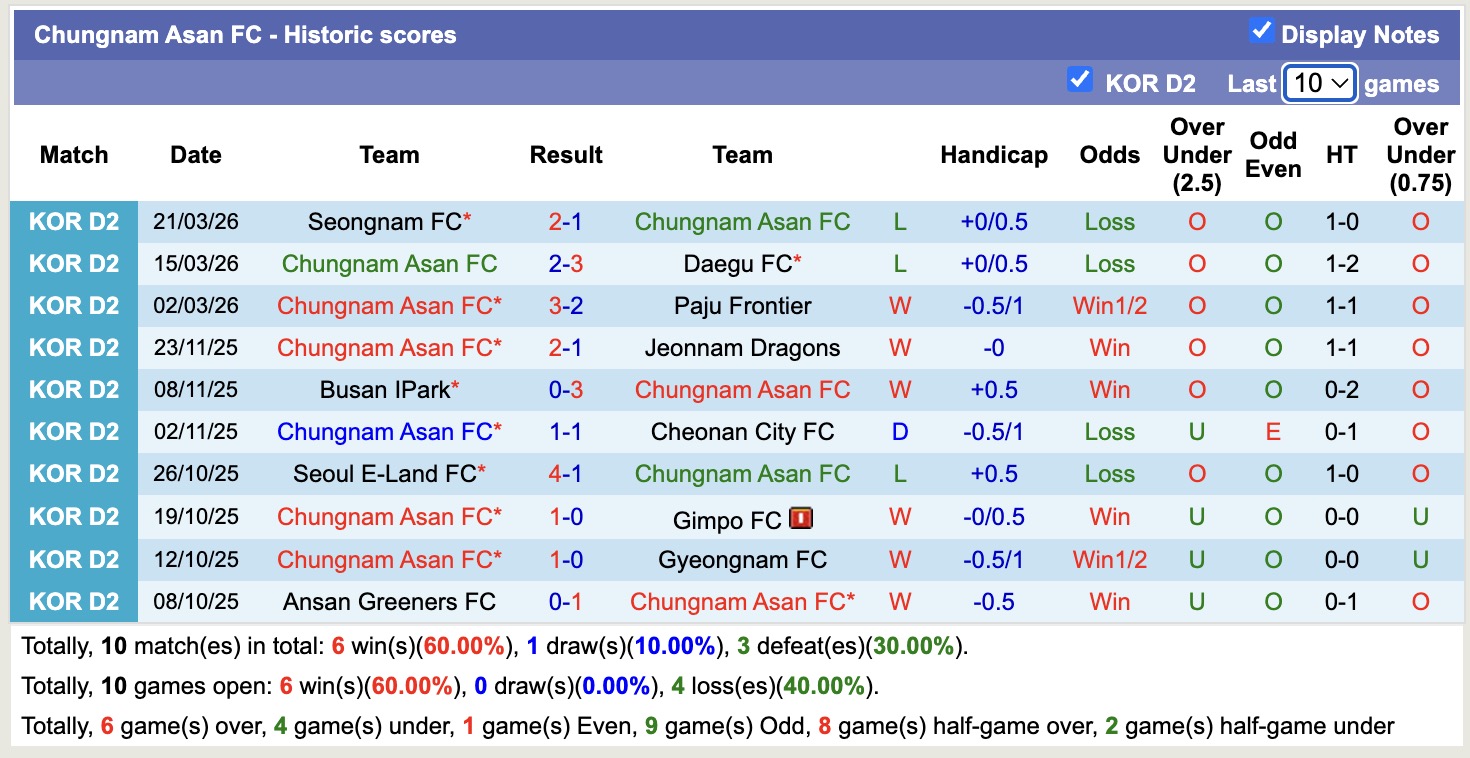Open the Seongnam FC team page
This screenshot has height=758, width=1470.
click(383, 221)
